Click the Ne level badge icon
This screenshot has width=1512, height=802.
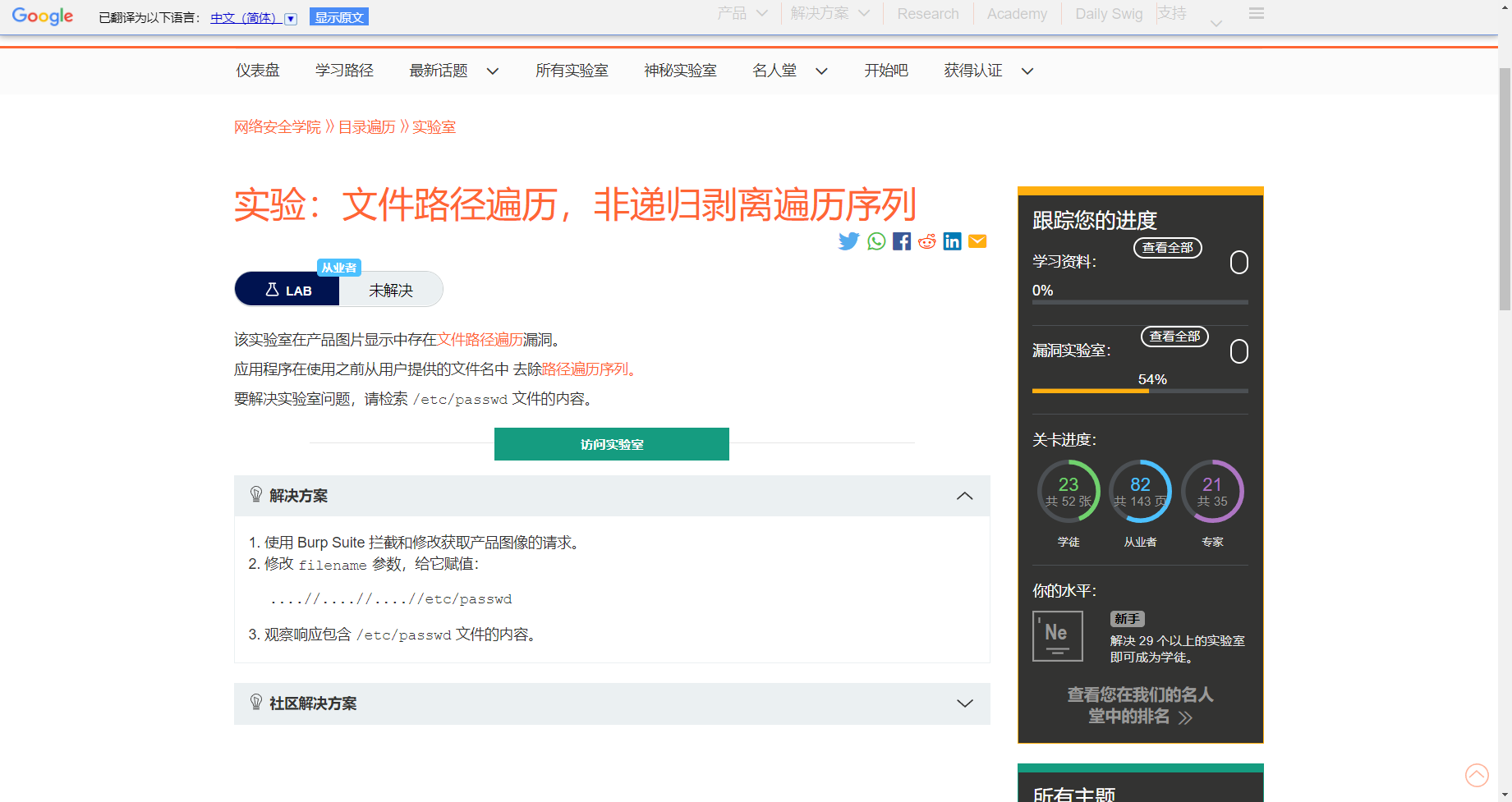pos(1057,635)
